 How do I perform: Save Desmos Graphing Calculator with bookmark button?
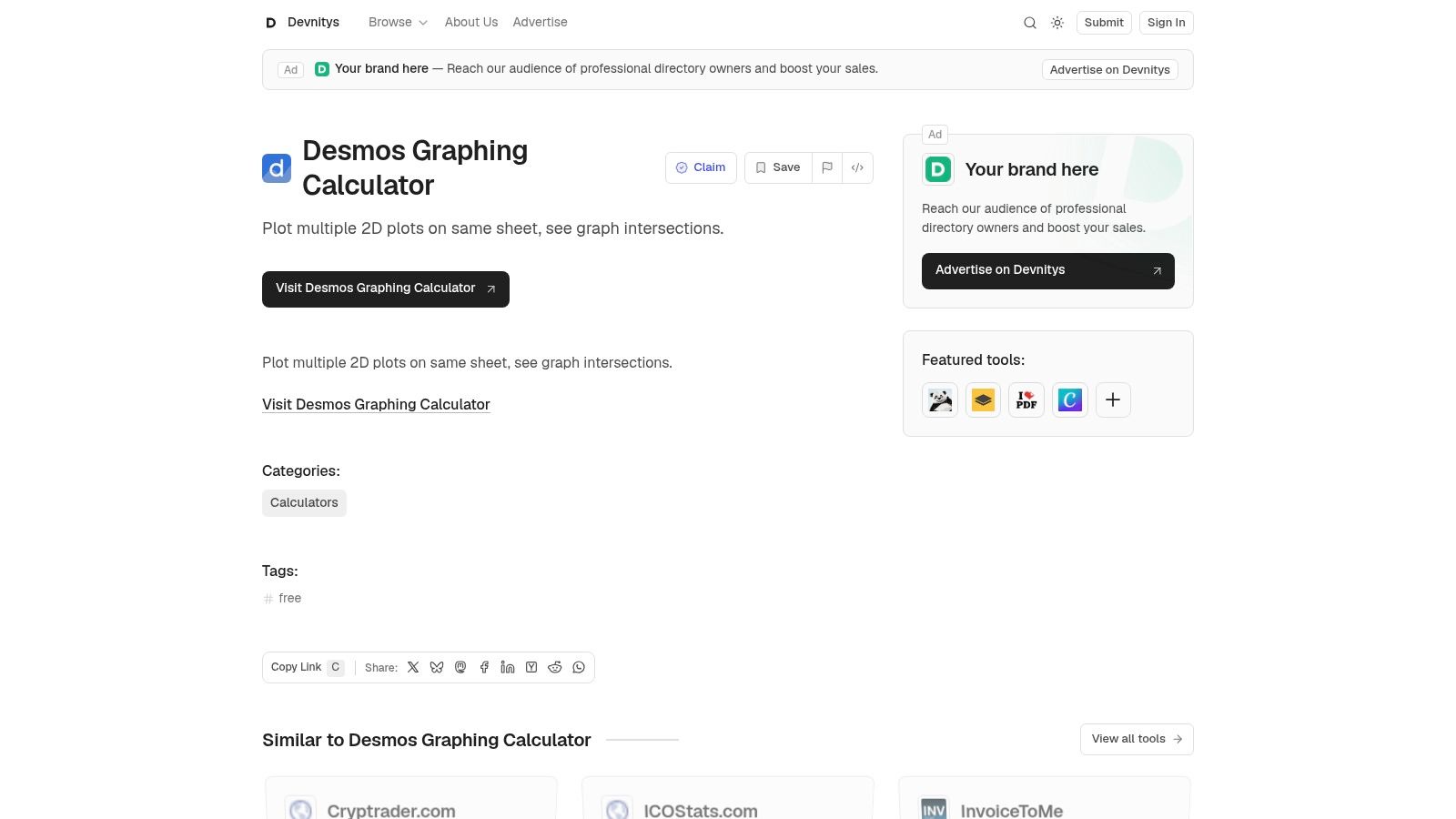[778, 167]
